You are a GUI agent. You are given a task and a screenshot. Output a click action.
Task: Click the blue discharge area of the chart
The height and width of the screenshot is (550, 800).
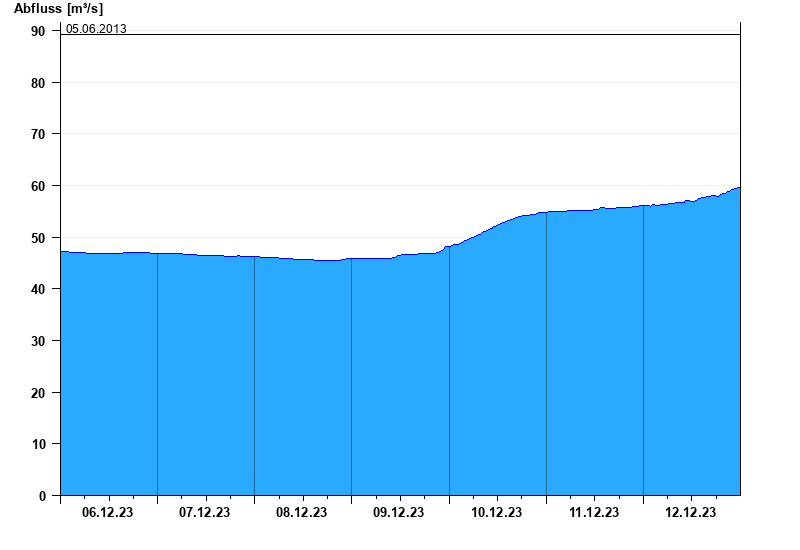click(400, 380)
